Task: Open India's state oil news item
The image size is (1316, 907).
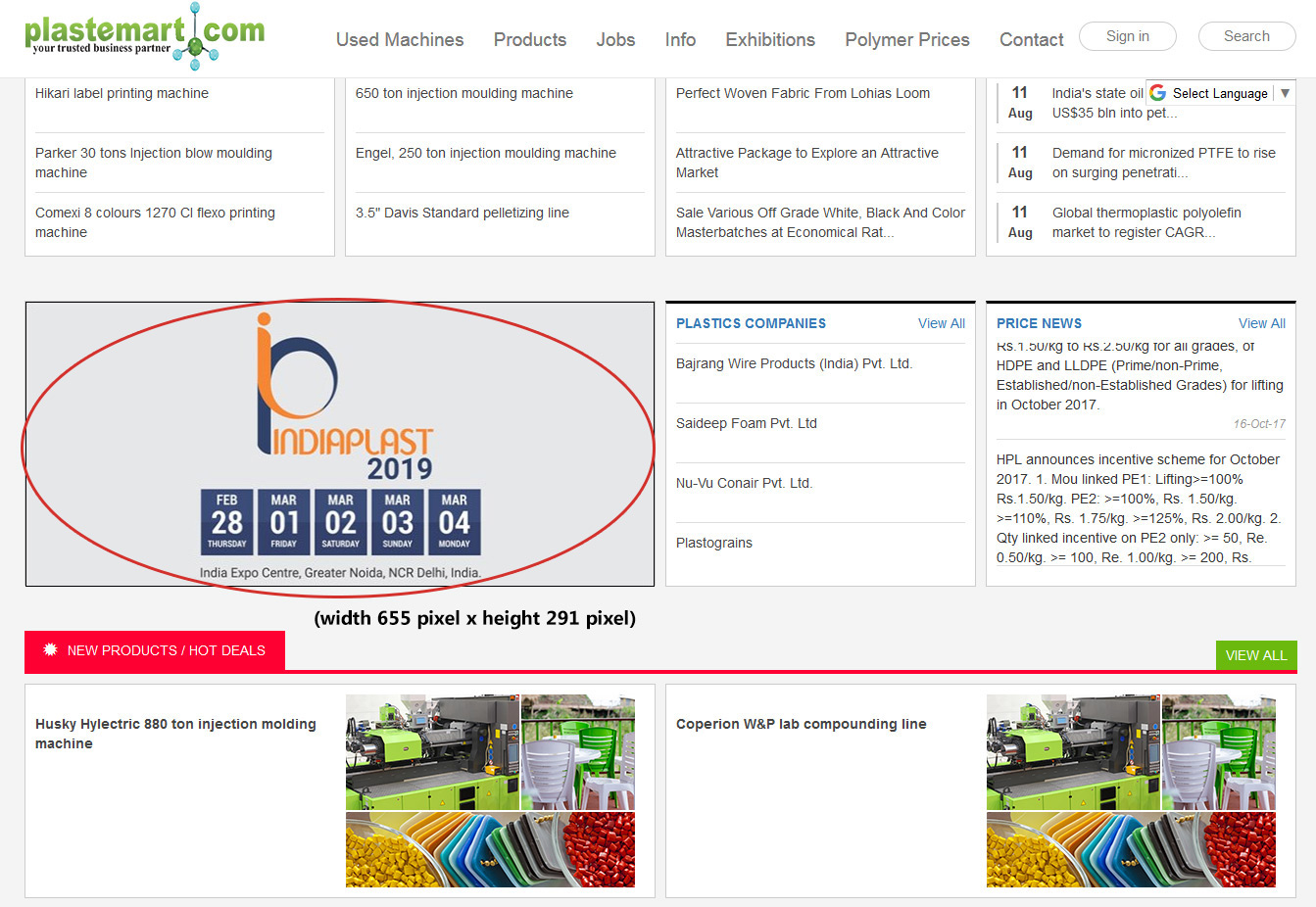Action: click(1114, 103)
